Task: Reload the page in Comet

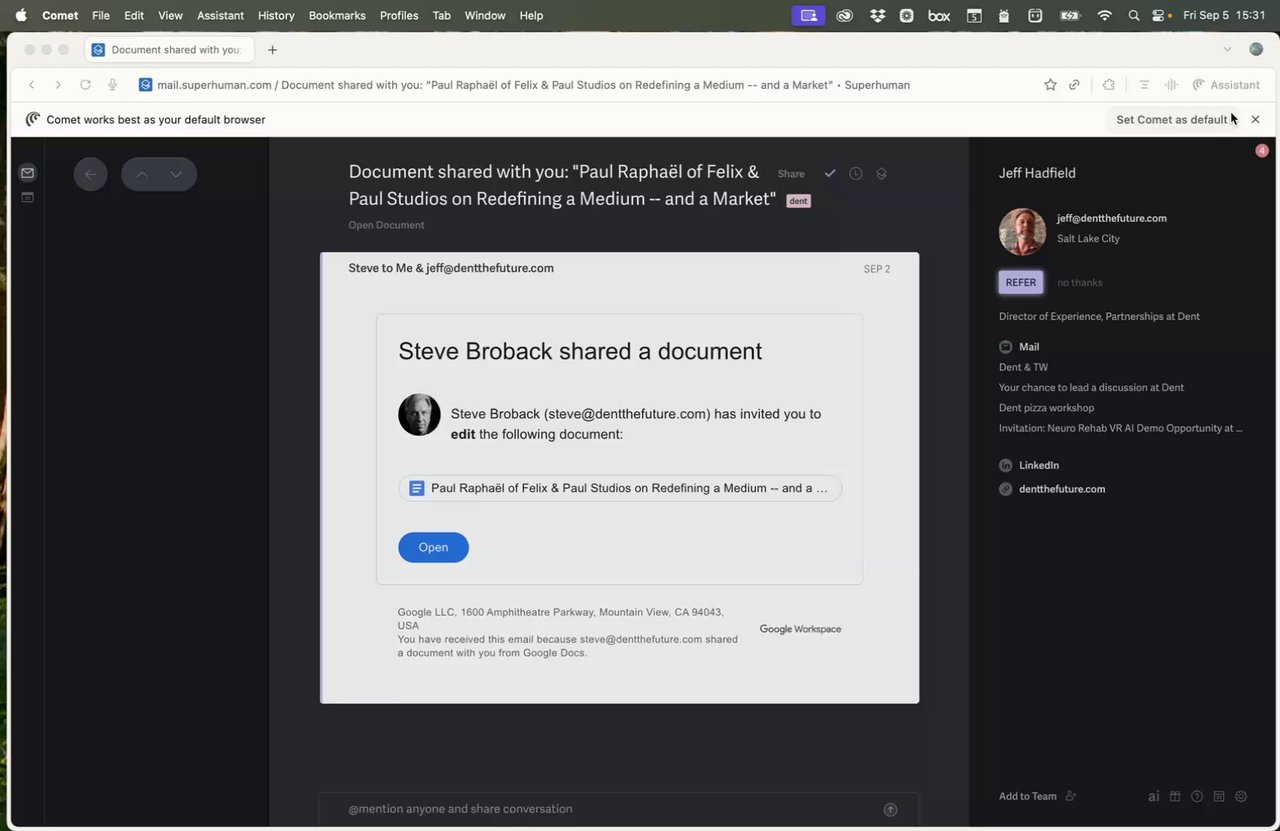Action: pyautogui.click(x=85, y=85)
